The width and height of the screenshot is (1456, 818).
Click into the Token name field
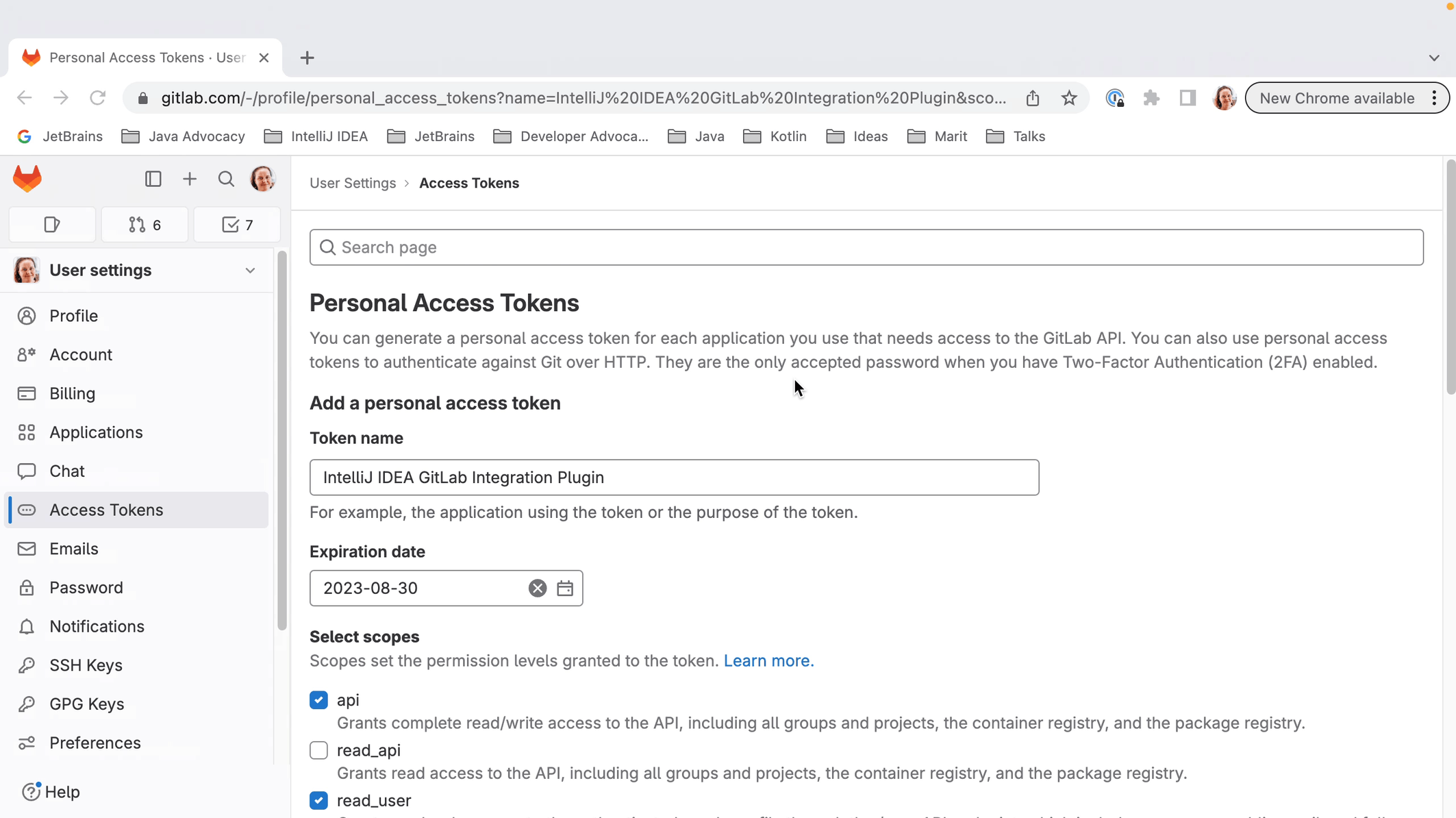674,478
